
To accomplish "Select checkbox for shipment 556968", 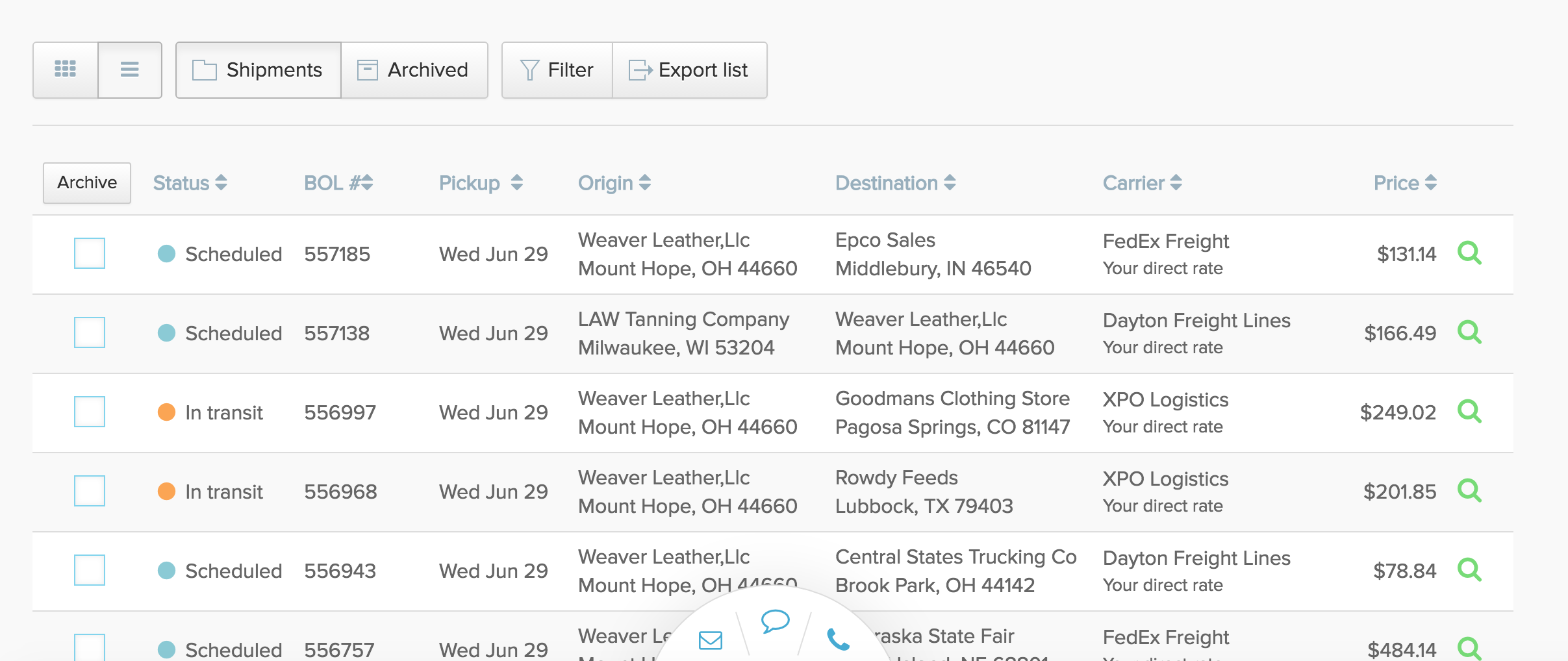I will tap(90, 491).
